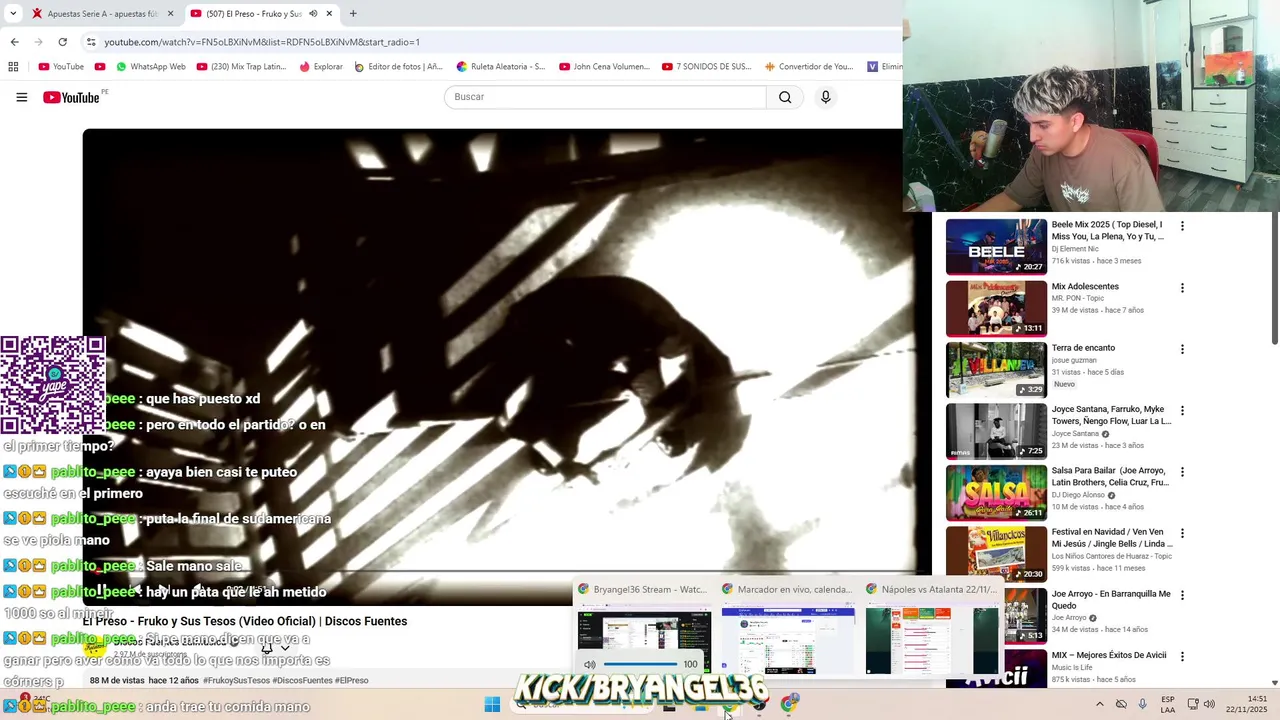Open the Joe Arroyo En Barranquilla title
The height and width of the screenshot is (720, 1280).
click(1111, 599)
